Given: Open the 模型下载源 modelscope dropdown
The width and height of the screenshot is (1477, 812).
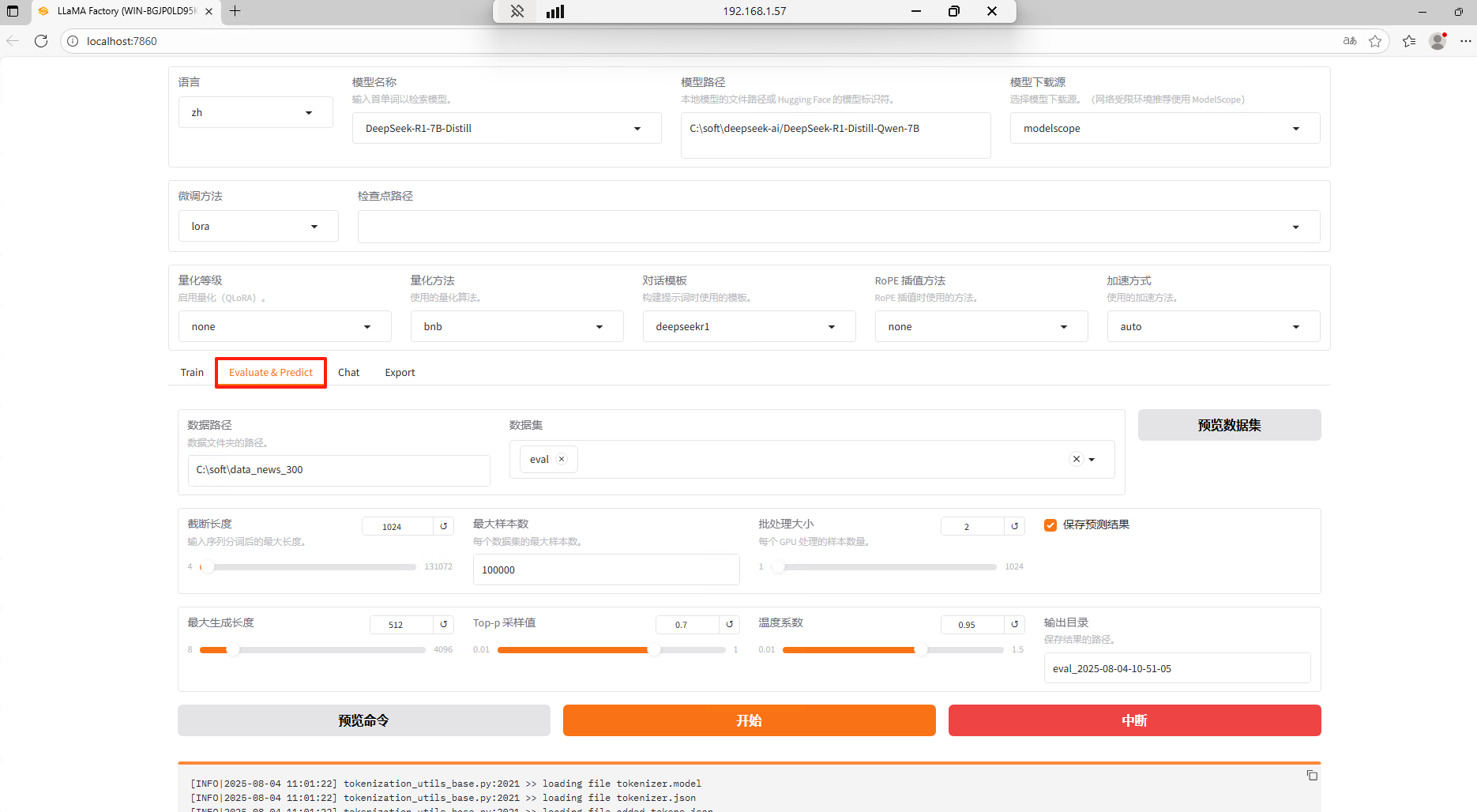Looking at the screenshot, I should [x=1165, y=128].
